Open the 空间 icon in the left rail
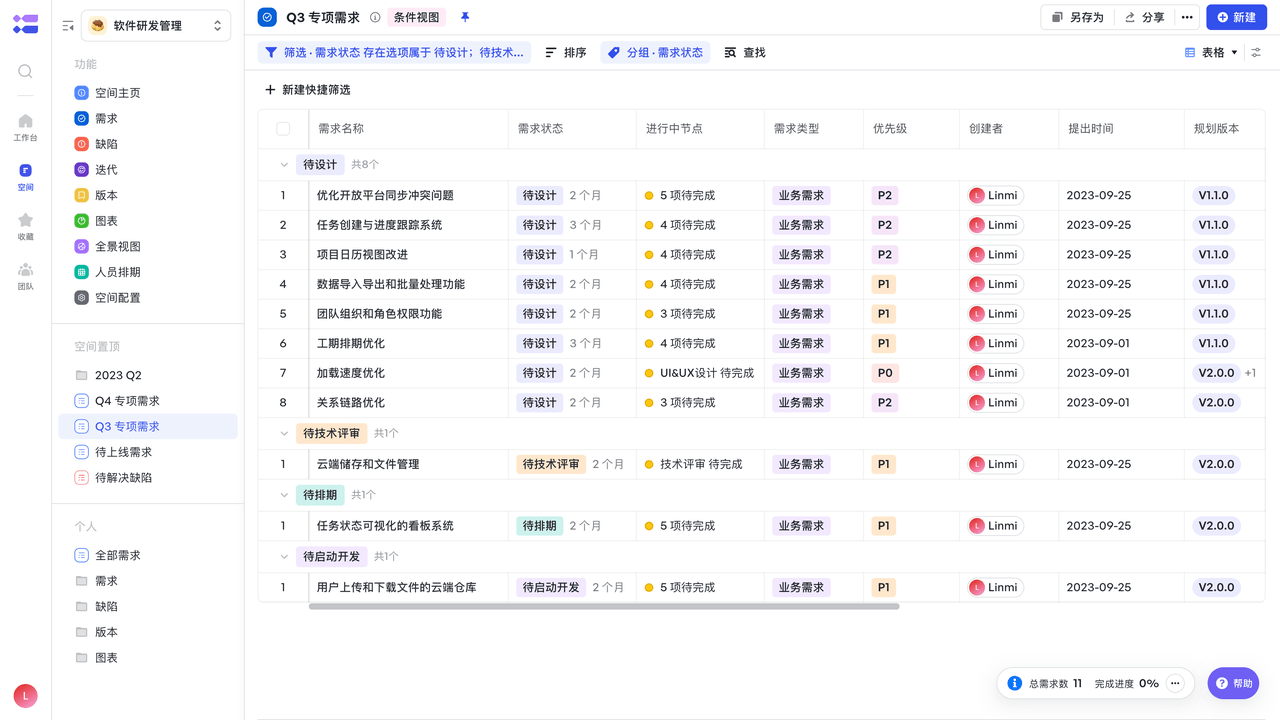The image size is (1280, 720). (x=25, y=177)
